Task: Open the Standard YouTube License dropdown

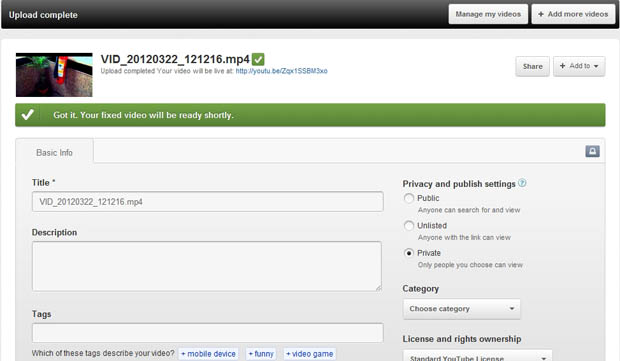Action: click(477, 355)
